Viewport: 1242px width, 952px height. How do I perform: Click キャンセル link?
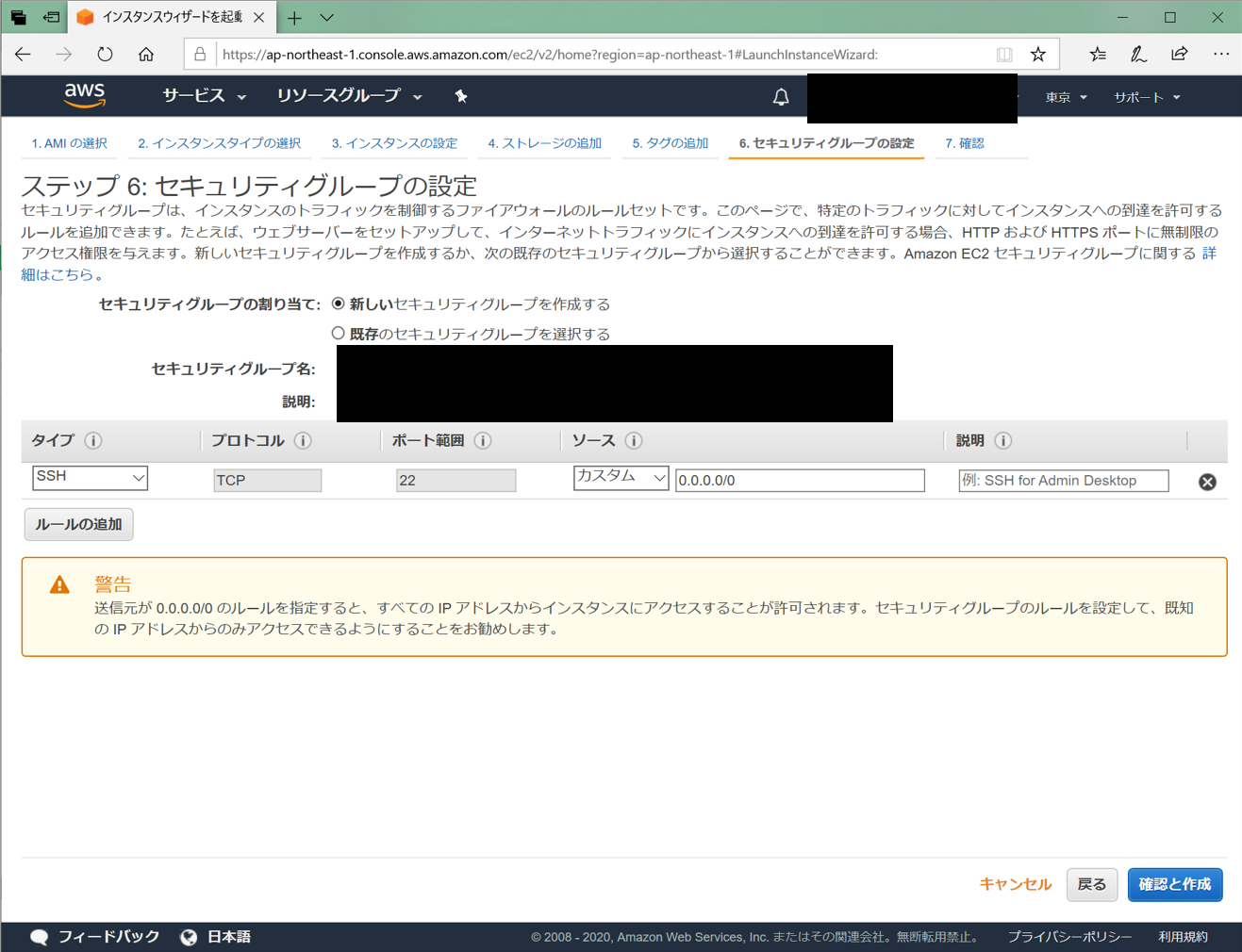pyautogui.click(x=1015, y=884)
